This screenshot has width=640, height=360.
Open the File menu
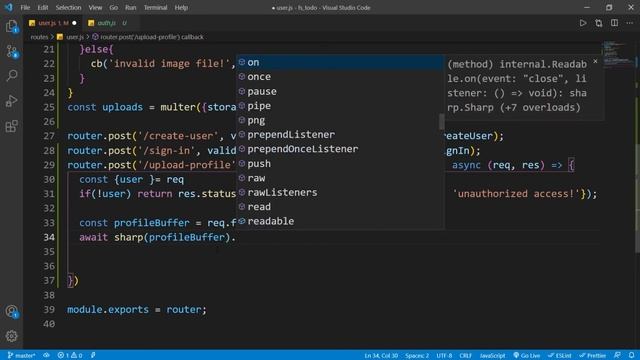pyautogui.click(x=25, y=7)
